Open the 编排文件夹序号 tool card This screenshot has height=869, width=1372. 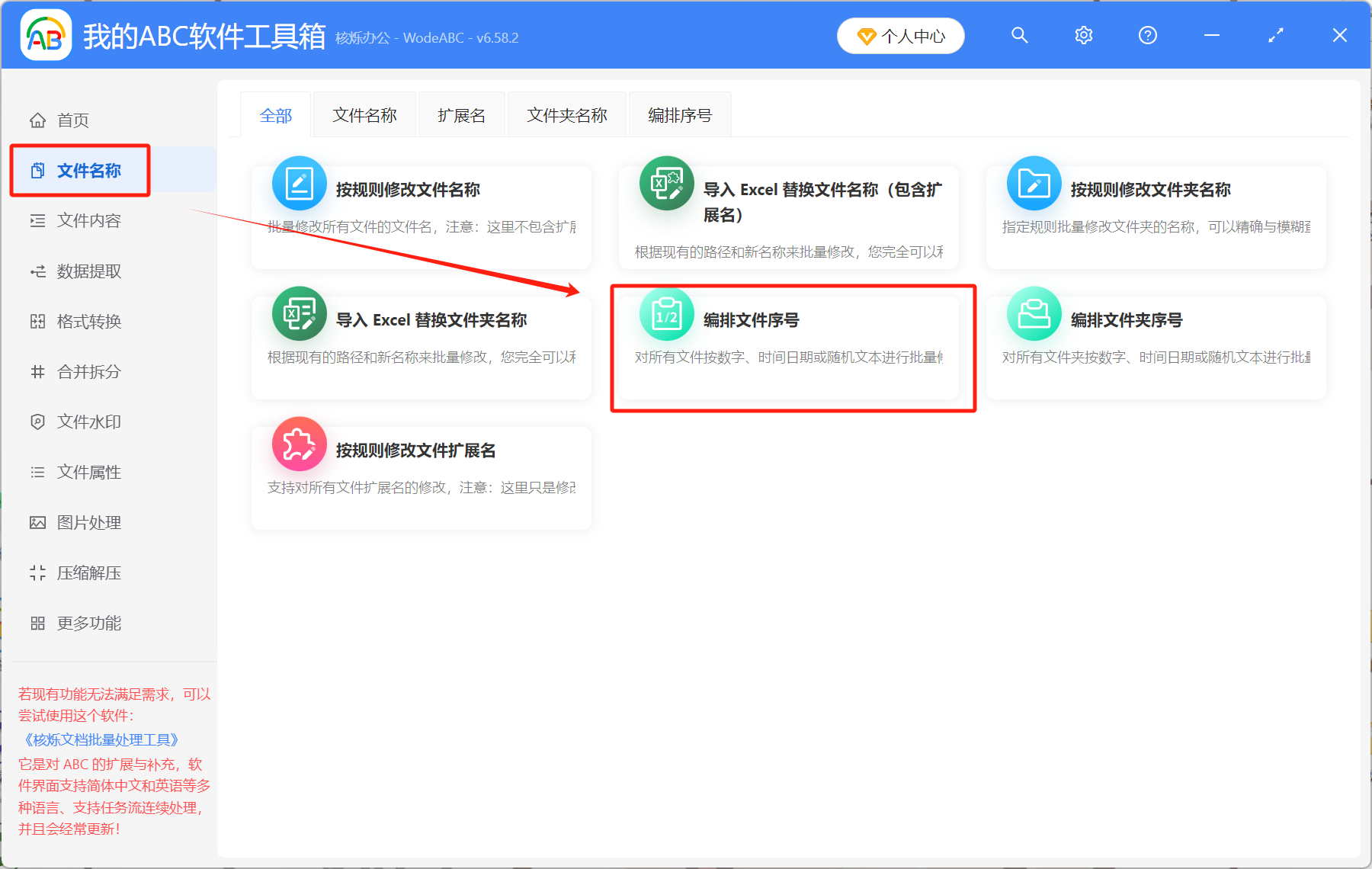(1156, 348)
